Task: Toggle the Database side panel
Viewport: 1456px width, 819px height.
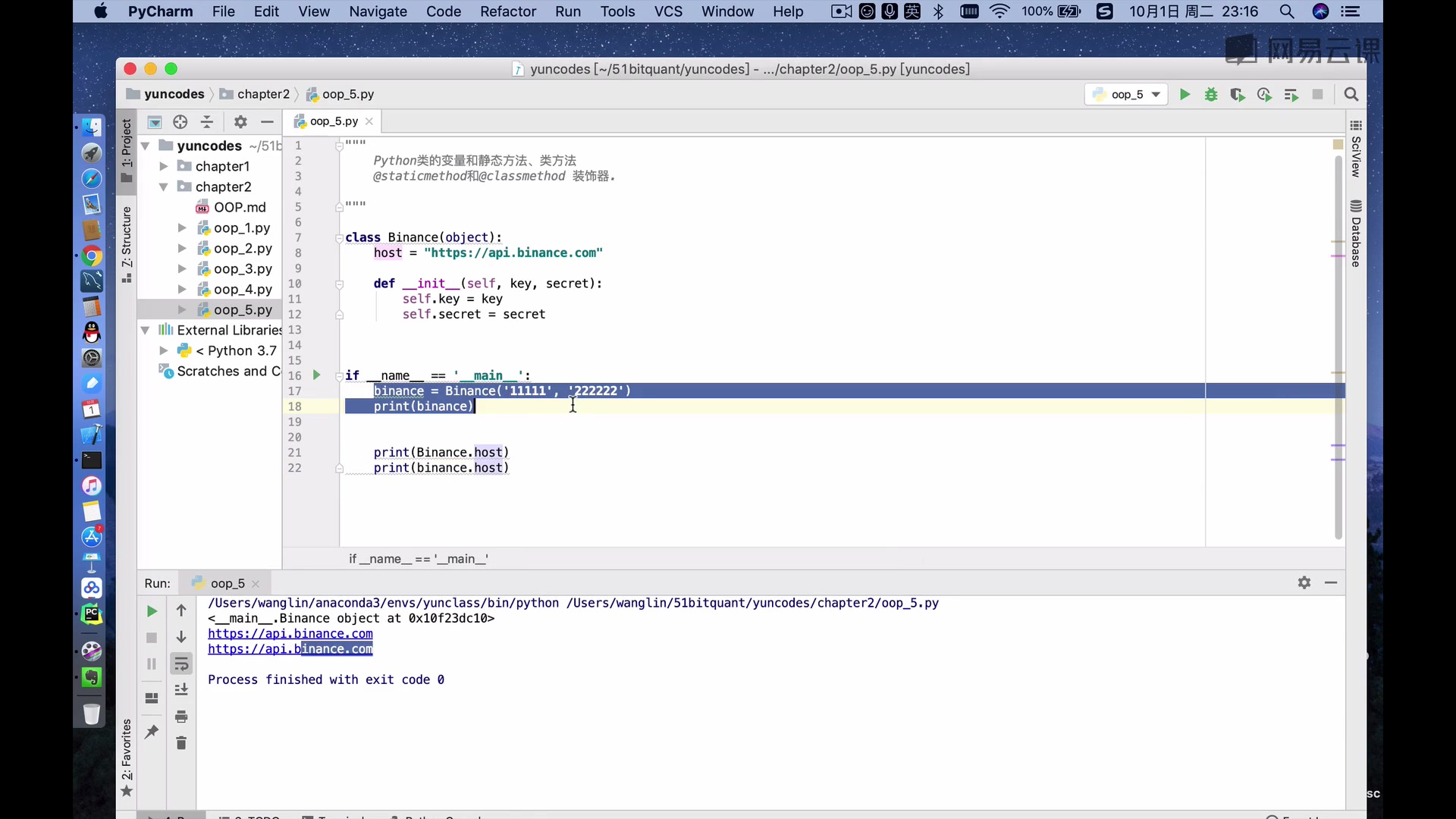Action: 1356,234
